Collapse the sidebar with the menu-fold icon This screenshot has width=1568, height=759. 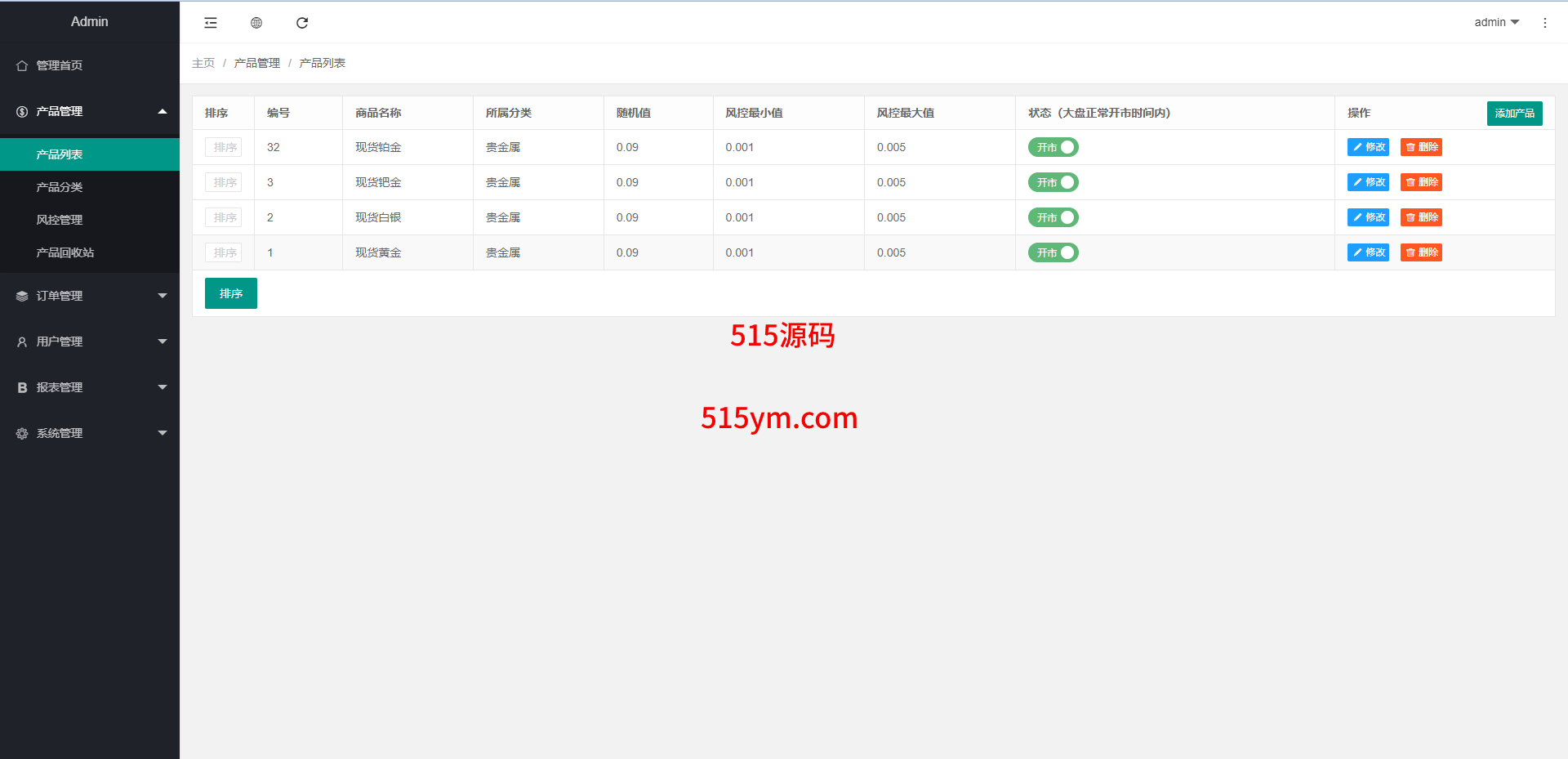pos(211,23)
